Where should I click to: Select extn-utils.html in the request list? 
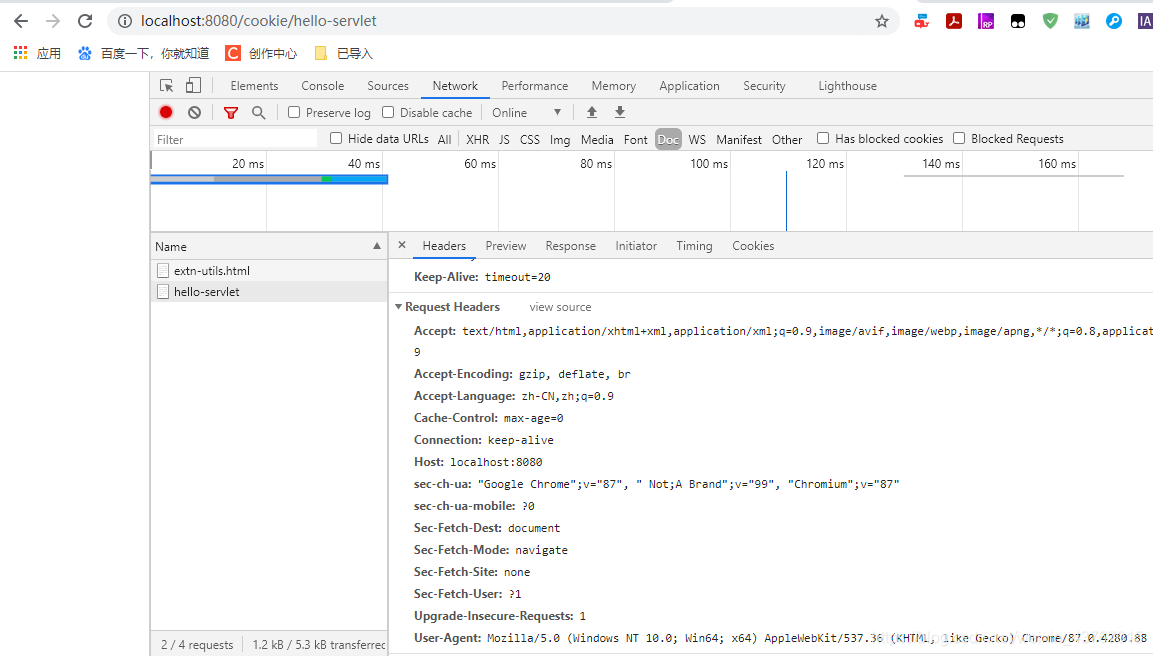pyautogui.click(x=269, y=271)
